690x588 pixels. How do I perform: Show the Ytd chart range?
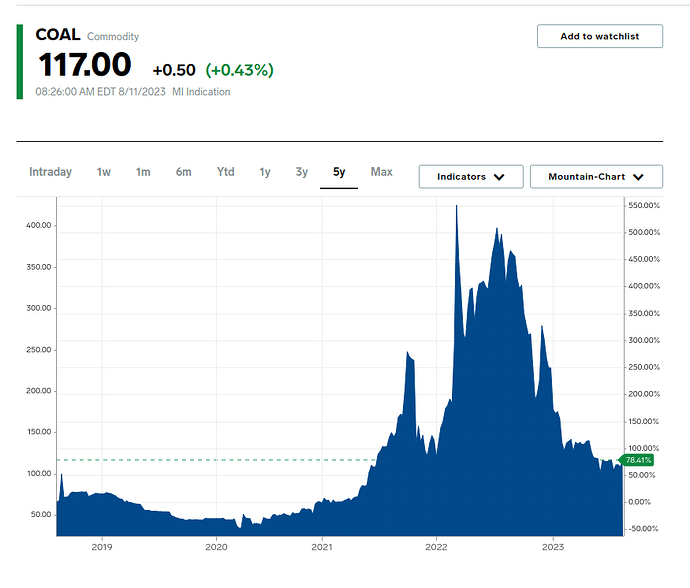(225, 172)
